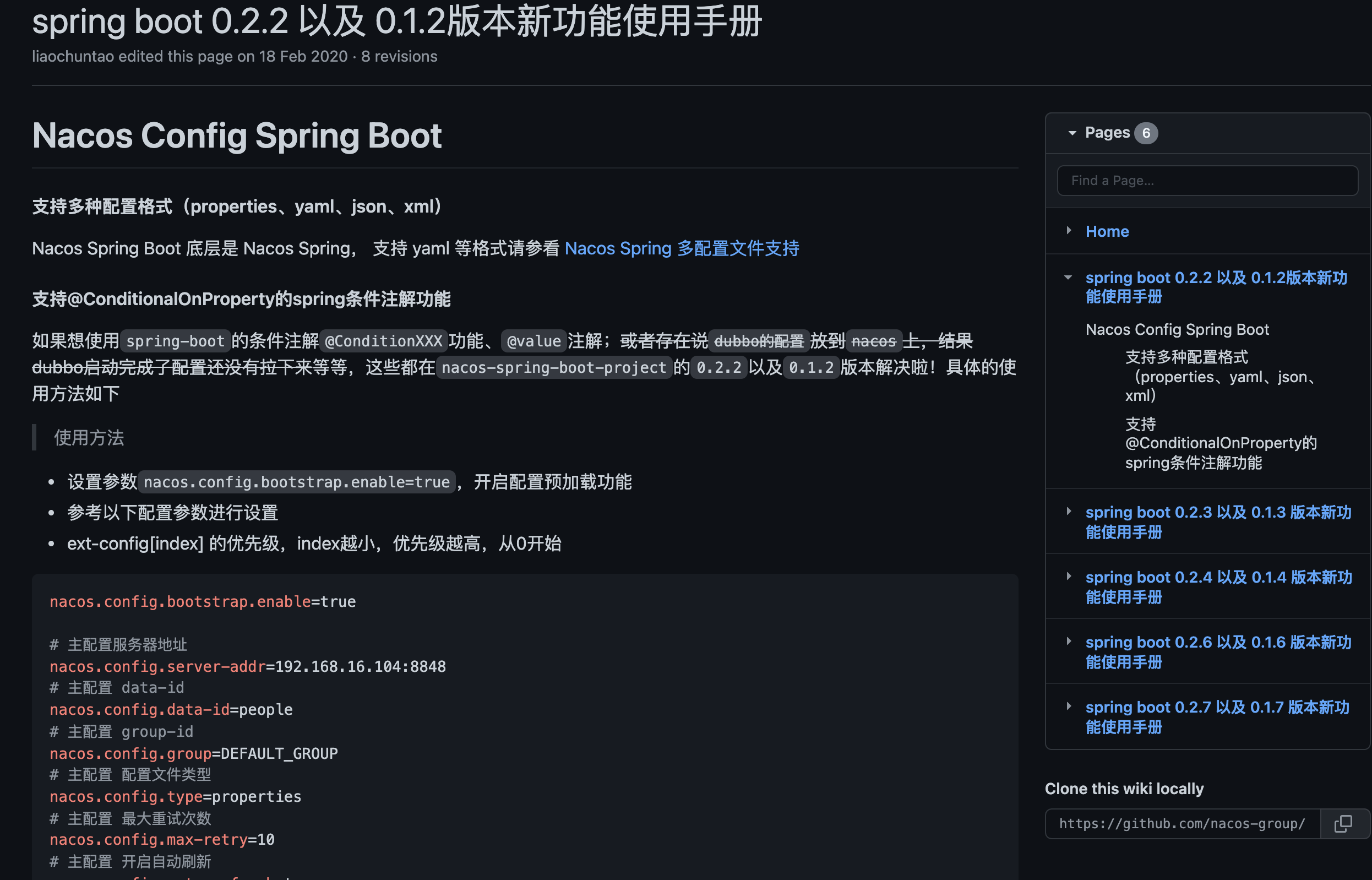The image size is (1372, 880).
Task: Click the Pages count badge
Action: pyautogui.click(x=1147, y=132)
